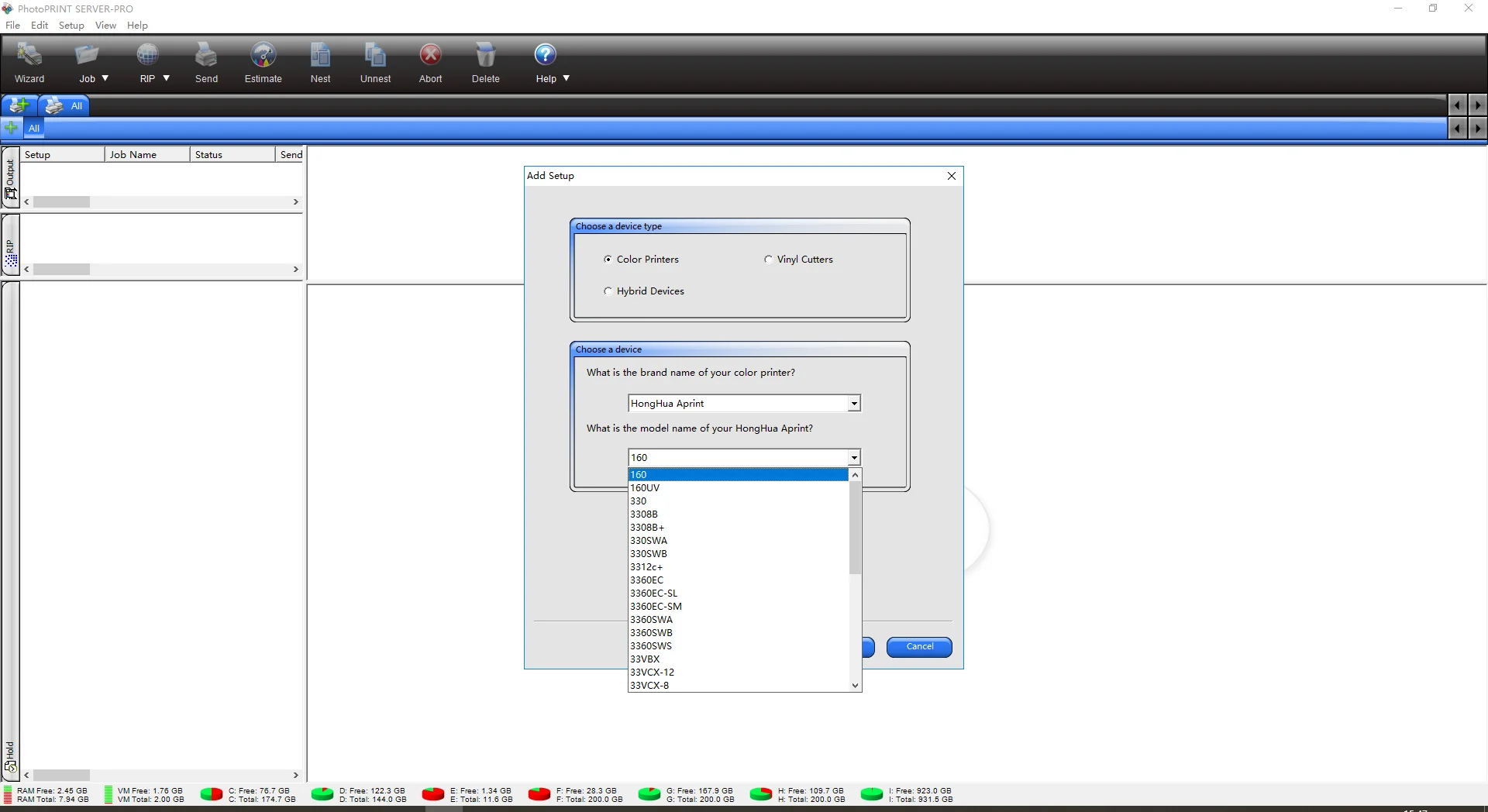Click the RAM usage bar indicator
The height and width of the screenshot is (812, 1488).
coord(8,795)
